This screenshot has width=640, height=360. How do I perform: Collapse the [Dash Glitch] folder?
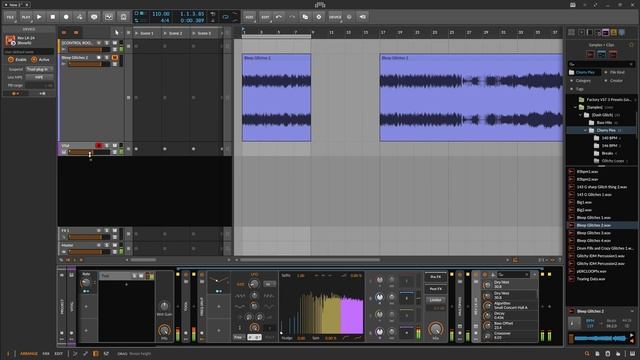tap(580, 115)
